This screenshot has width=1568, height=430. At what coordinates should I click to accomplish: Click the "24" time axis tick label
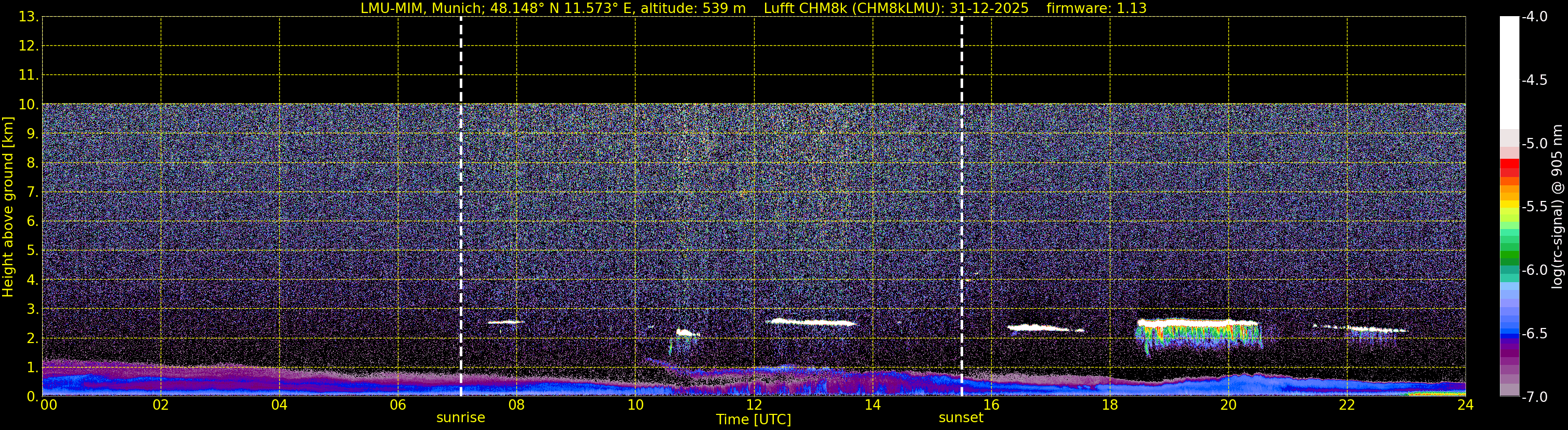click(1465, 405)
